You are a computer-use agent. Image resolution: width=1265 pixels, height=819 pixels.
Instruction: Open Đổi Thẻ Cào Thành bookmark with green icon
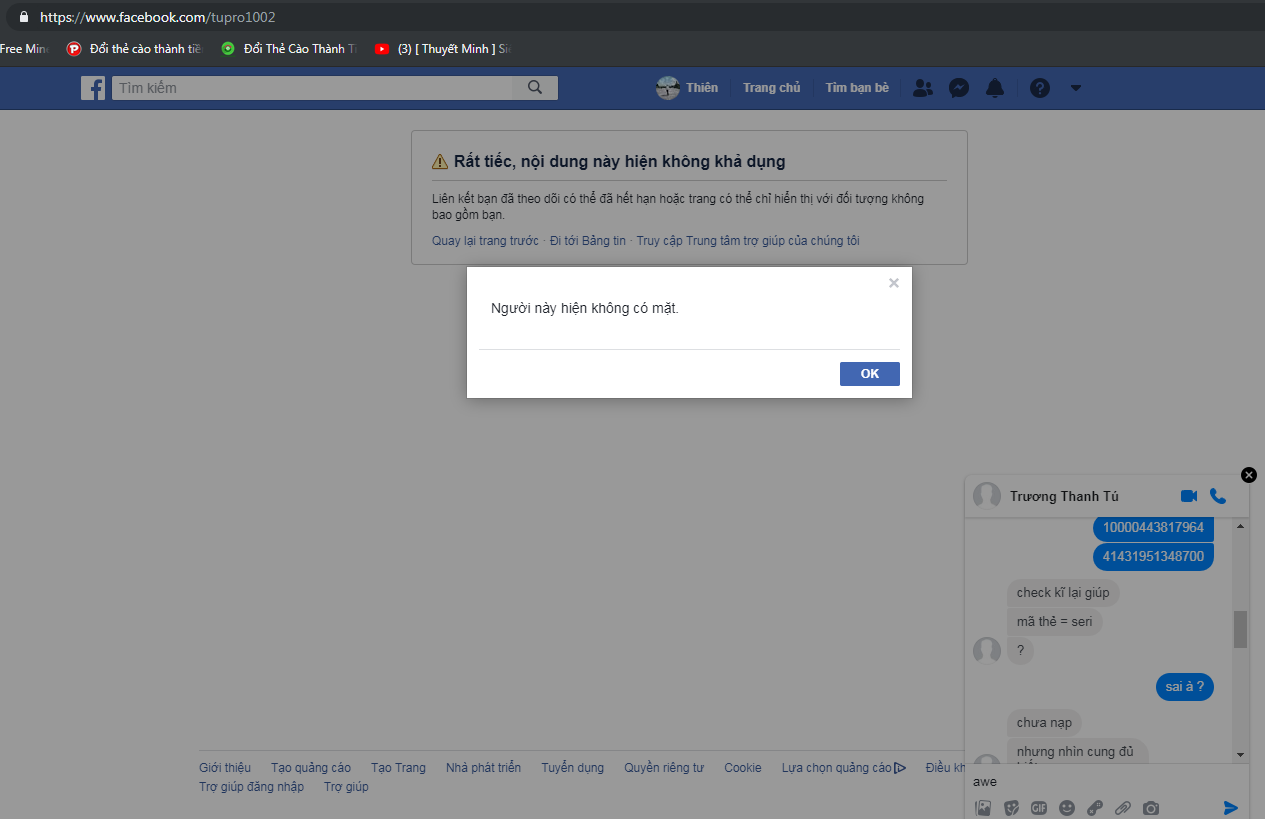pos(288,48)
